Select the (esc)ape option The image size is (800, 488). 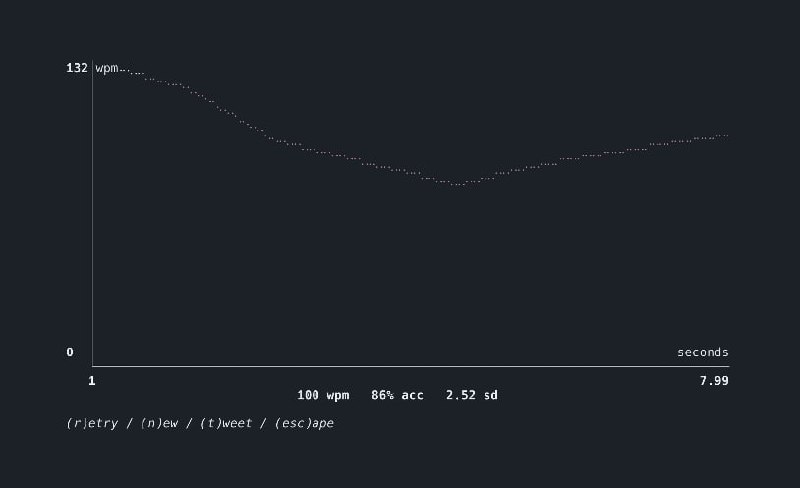(x=304, y=423)
